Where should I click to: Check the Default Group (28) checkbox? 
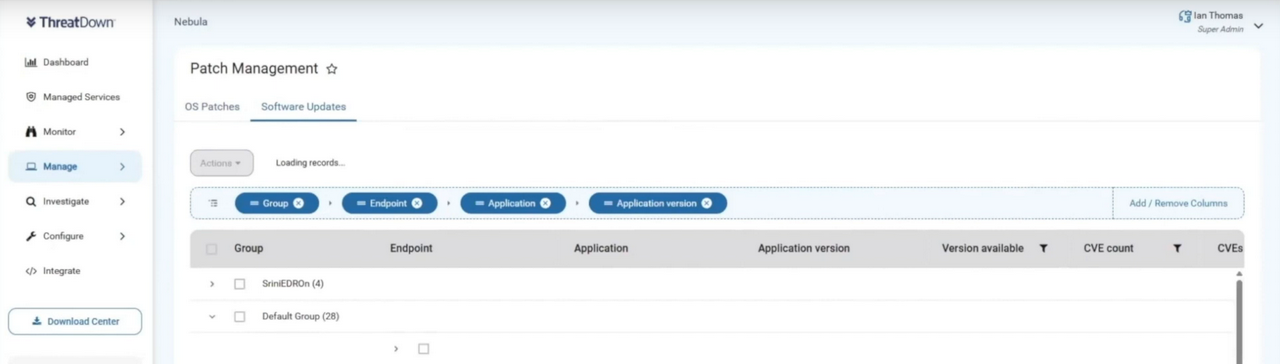239,317
